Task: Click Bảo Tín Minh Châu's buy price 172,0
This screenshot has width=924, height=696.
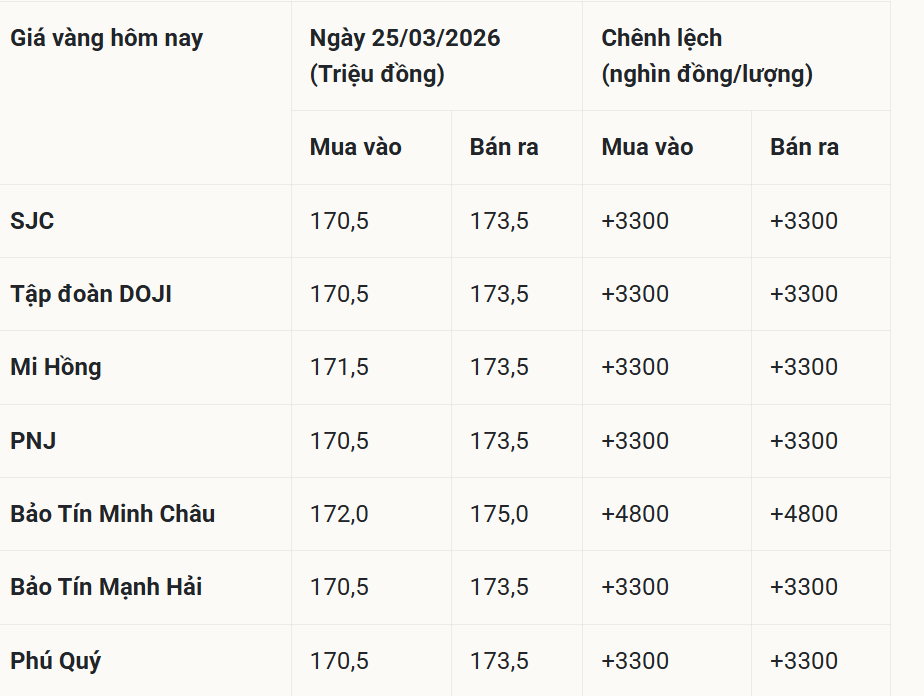Action: coord(339,514)
